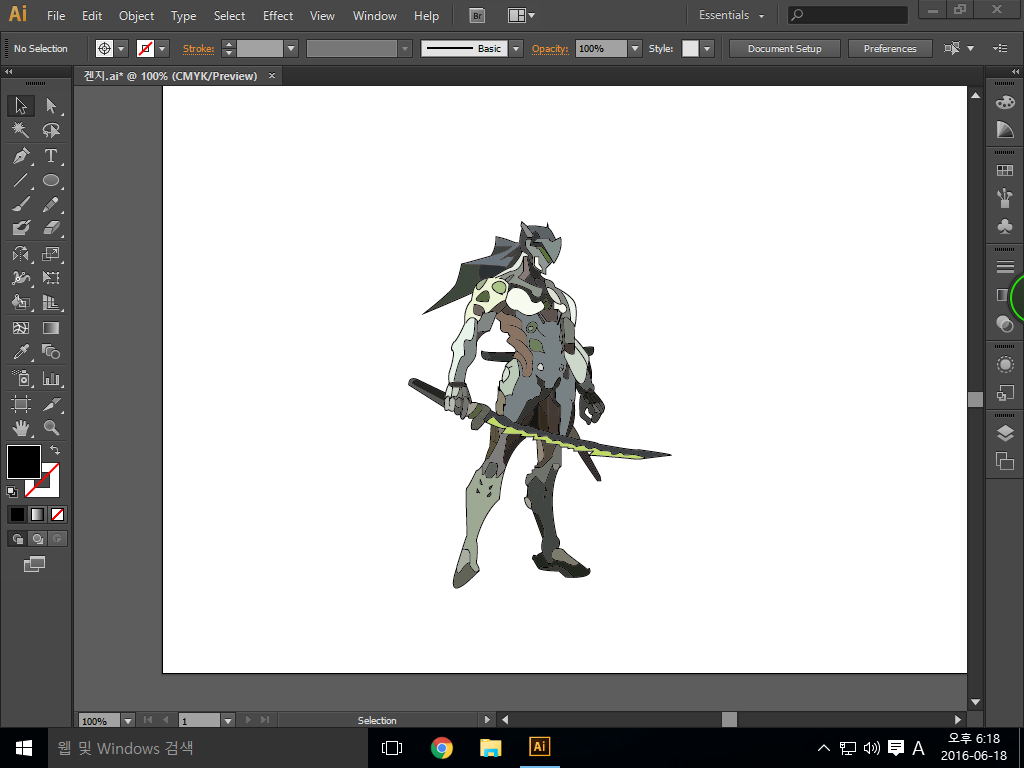This screenshot has width=1024, height=768.
Task: Select the Type tool
Action: tap(51, 156)
